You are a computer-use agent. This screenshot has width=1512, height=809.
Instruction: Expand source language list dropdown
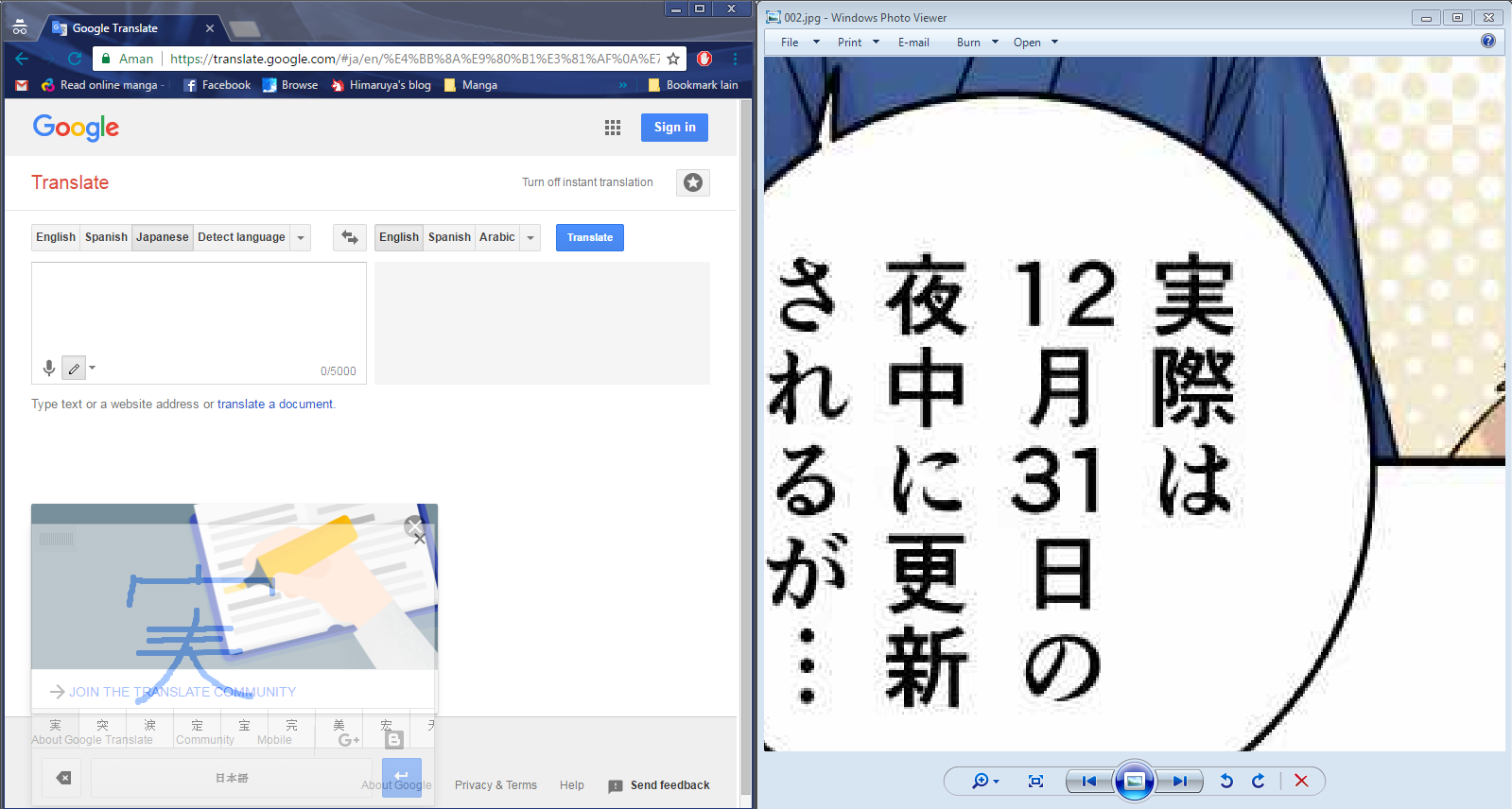click(301, 237)
